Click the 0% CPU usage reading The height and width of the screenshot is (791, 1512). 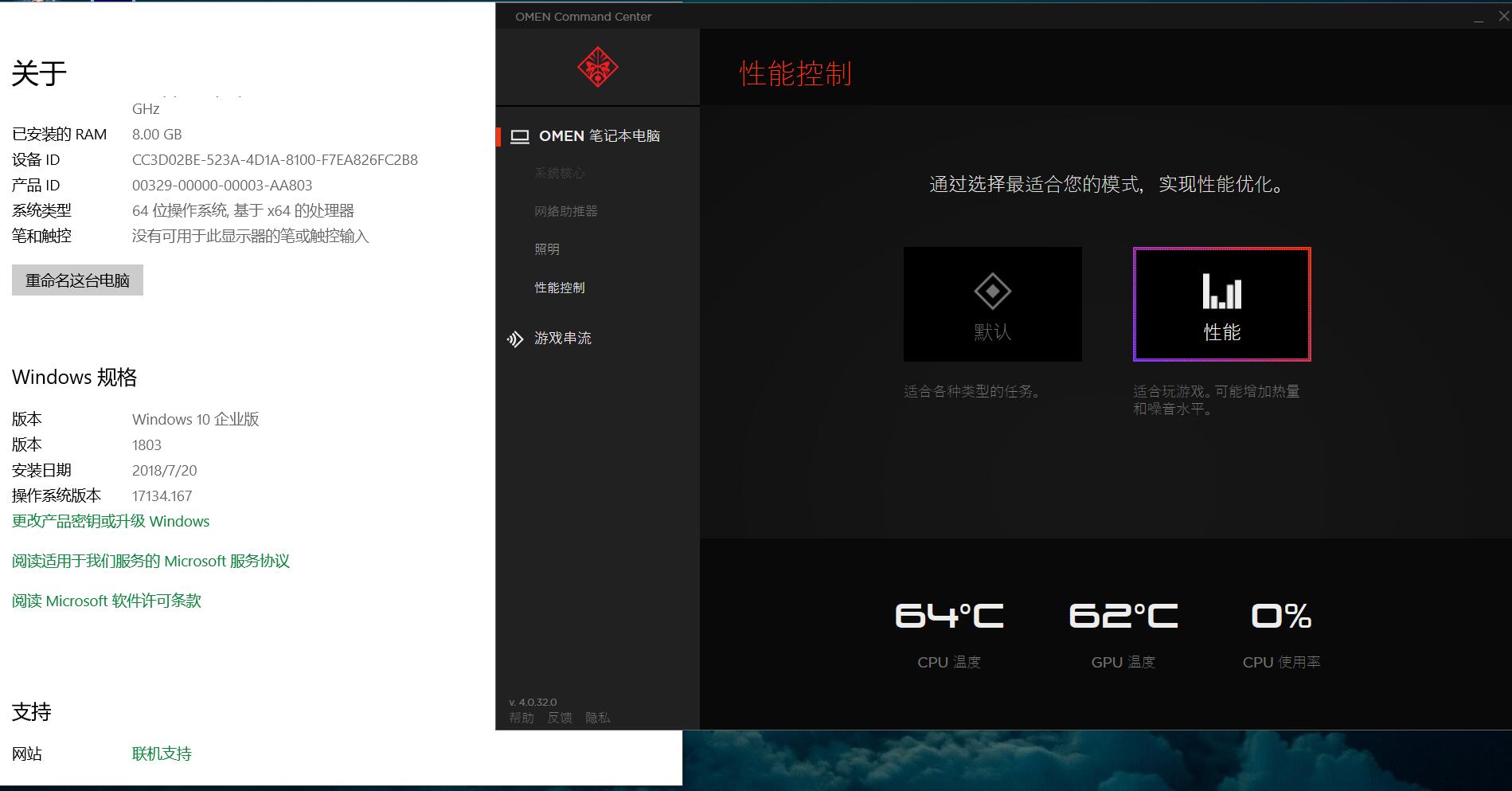[1281, 616]
